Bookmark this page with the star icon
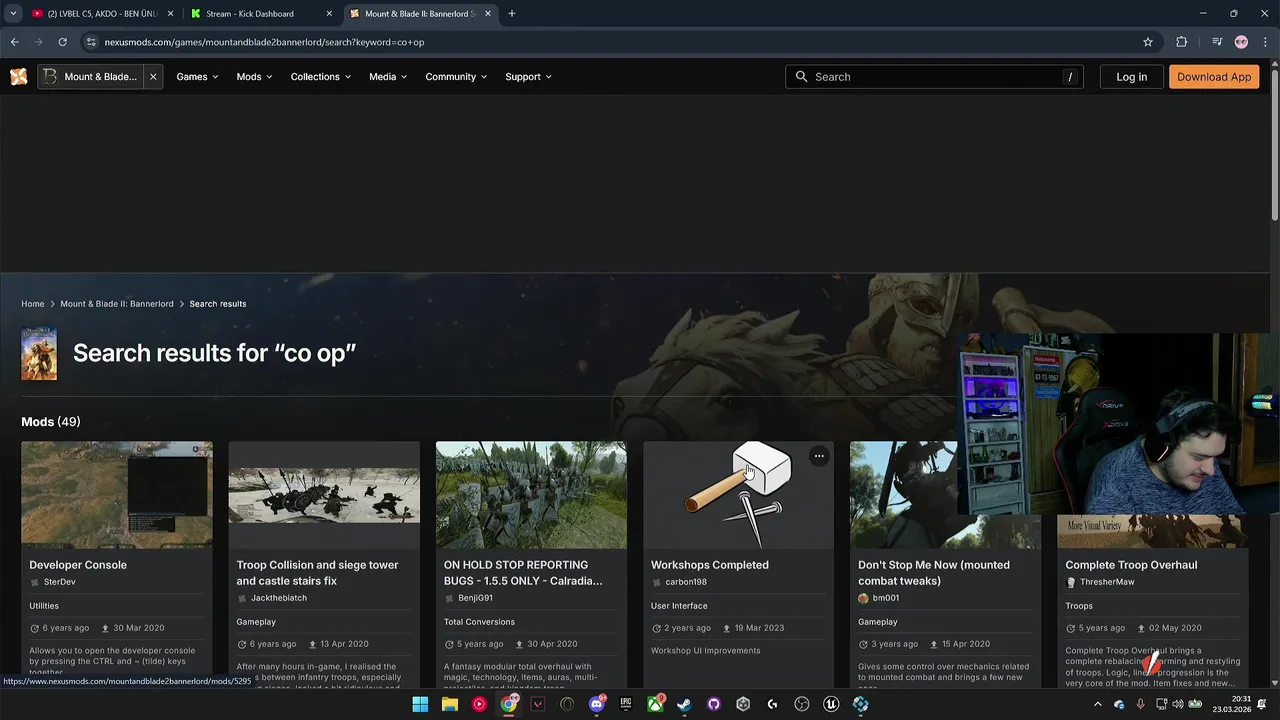1280x720 pixels. (x=1148, y=42)
